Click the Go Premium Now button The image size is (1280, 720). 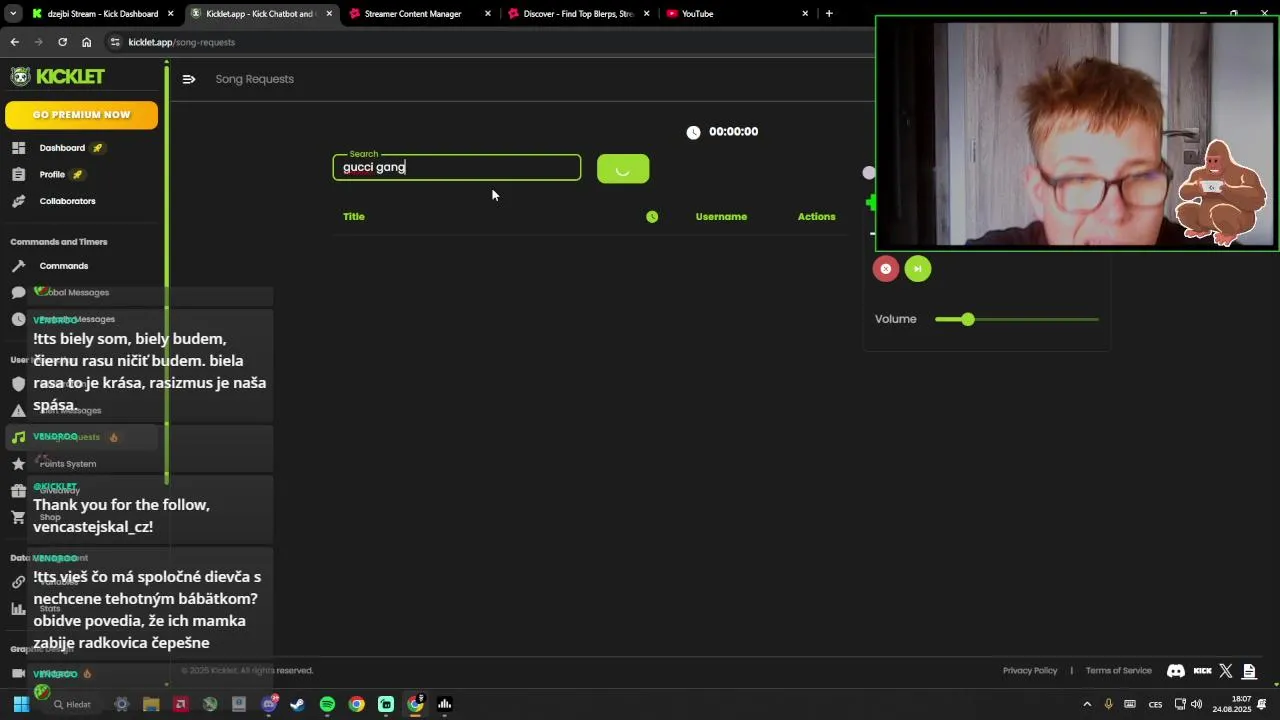pyautogui.click(x=81, y=115)
